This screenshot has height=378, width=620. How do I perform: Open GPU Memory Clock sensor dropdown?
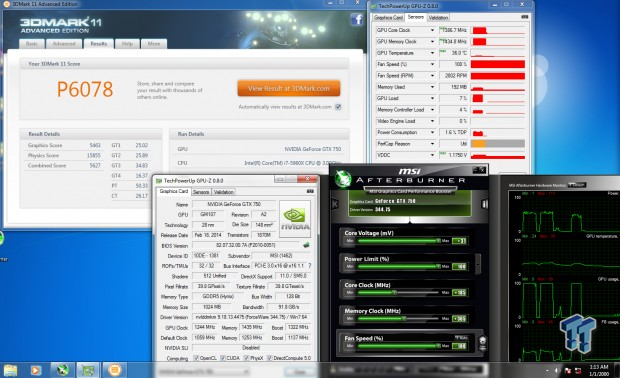(432, 42)
